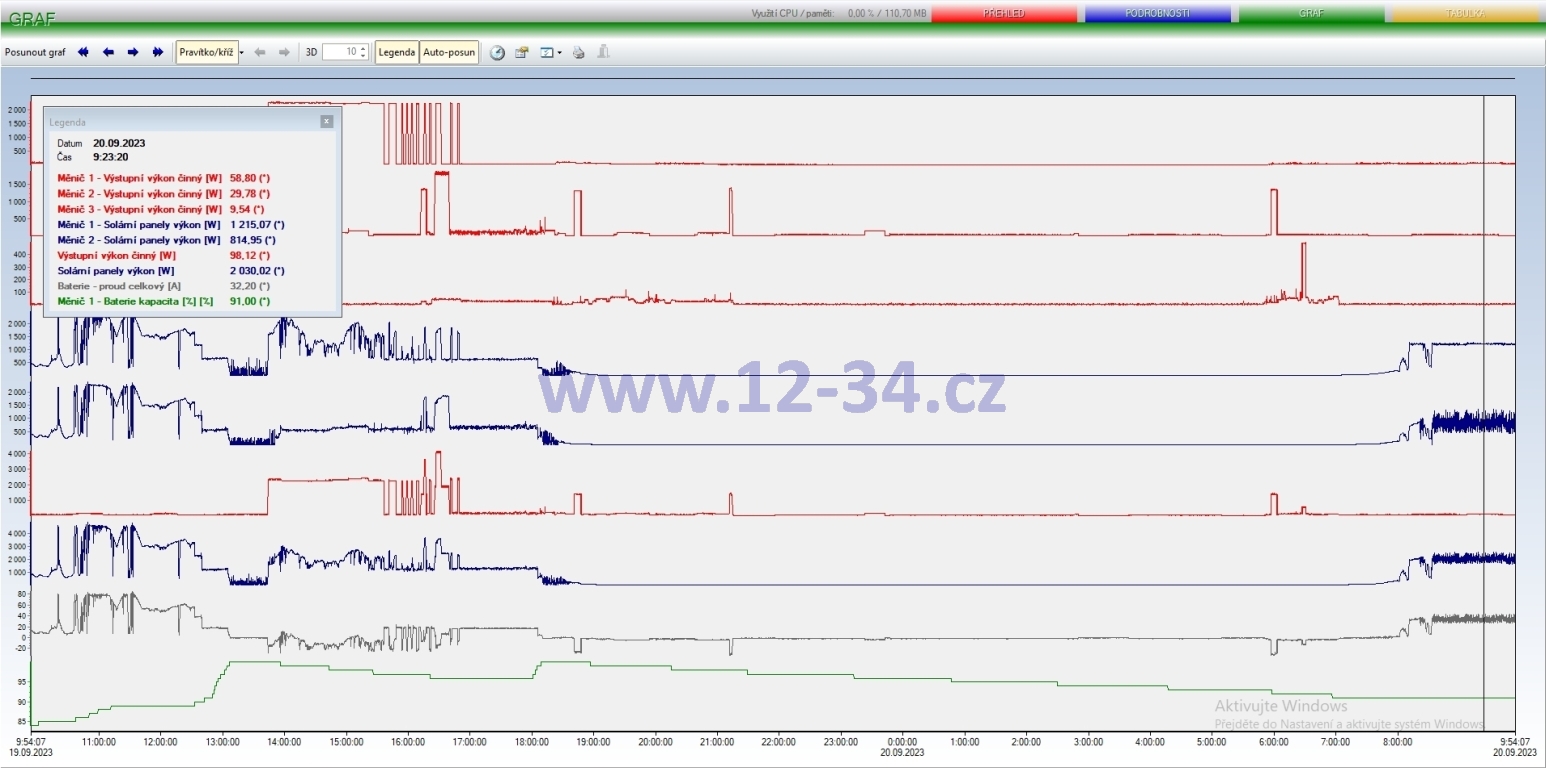Viewport: 1546px width, 768px height.
Task: Click the greyed building icon at toolbar end
Action: 603,52
